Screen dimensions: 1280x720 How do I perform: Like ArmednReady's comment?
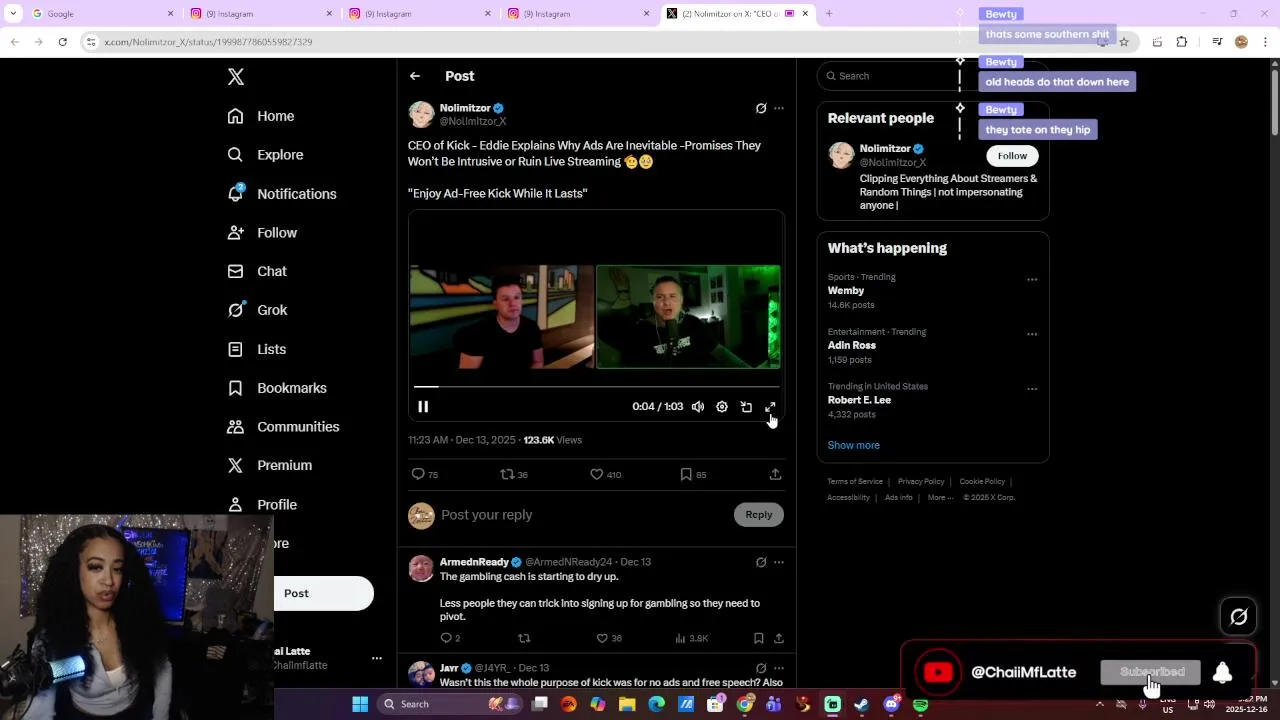point(609,638)
